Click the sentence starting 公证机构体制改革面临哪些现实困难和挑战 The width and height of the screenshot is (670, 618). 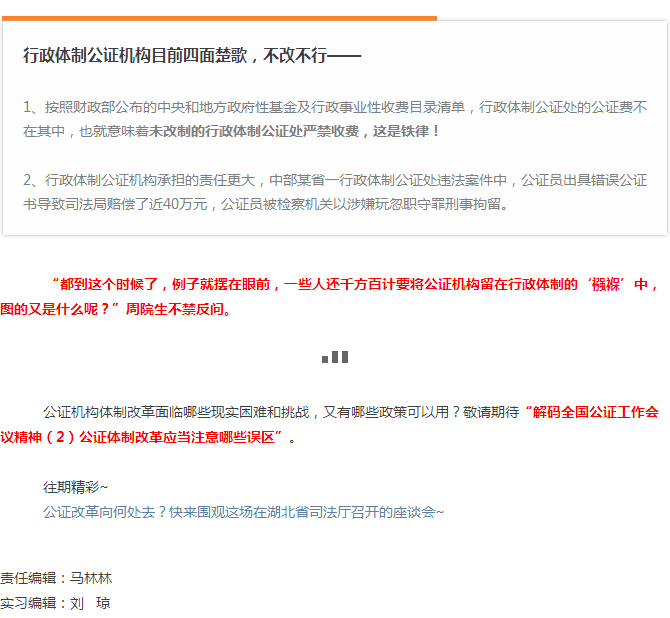pos(281,412)
